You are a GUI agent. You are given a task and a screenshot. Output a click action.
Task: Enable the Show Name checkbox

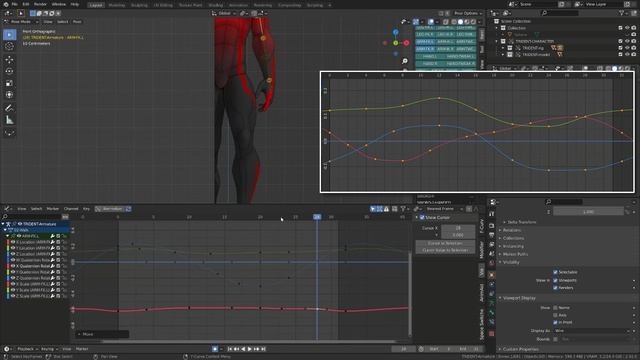pyautogui.click(x=555, y=307)
